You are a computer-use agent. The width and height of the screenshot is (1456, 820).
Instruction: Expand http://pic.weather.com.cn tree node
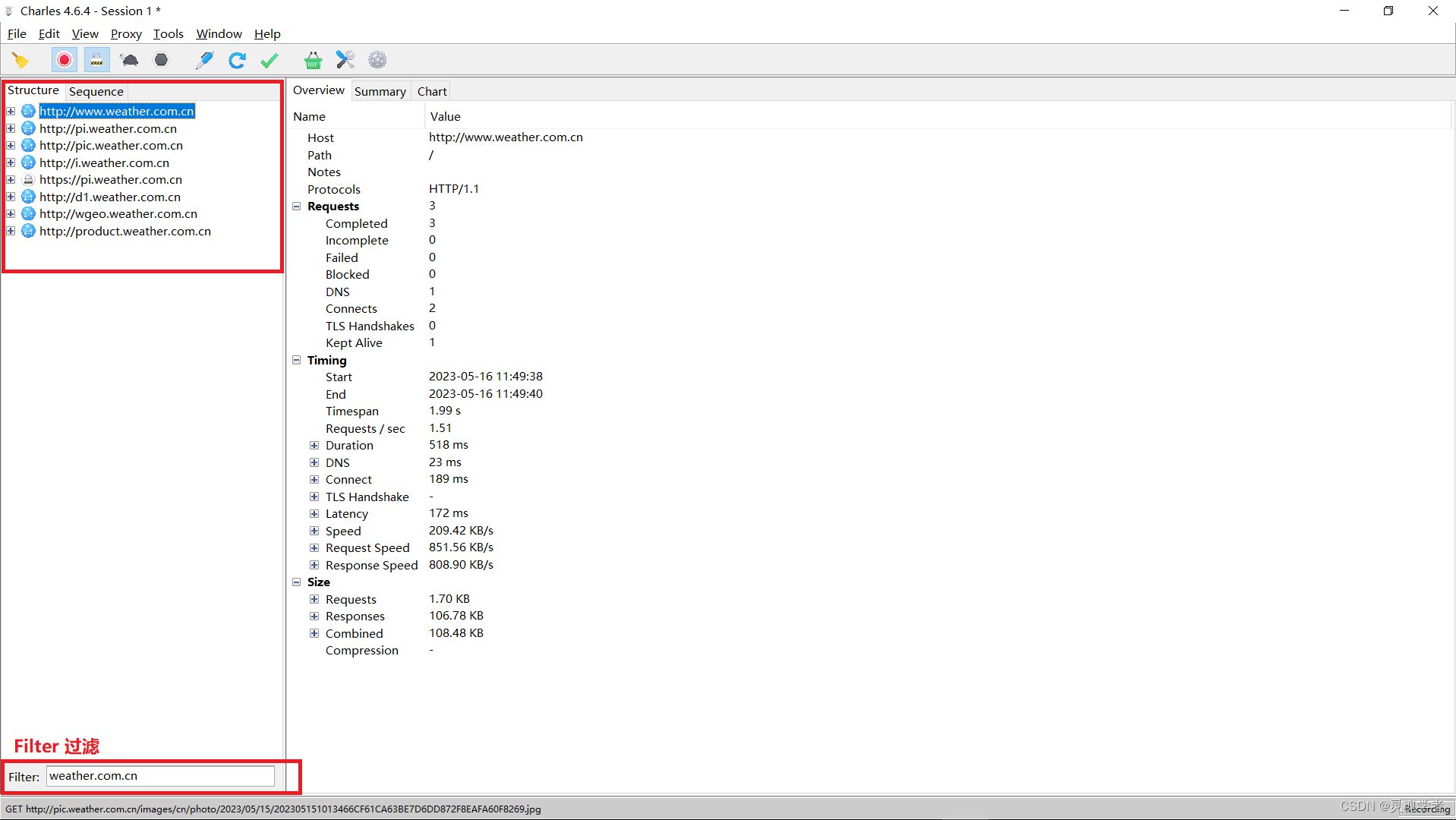click(11, 146)
